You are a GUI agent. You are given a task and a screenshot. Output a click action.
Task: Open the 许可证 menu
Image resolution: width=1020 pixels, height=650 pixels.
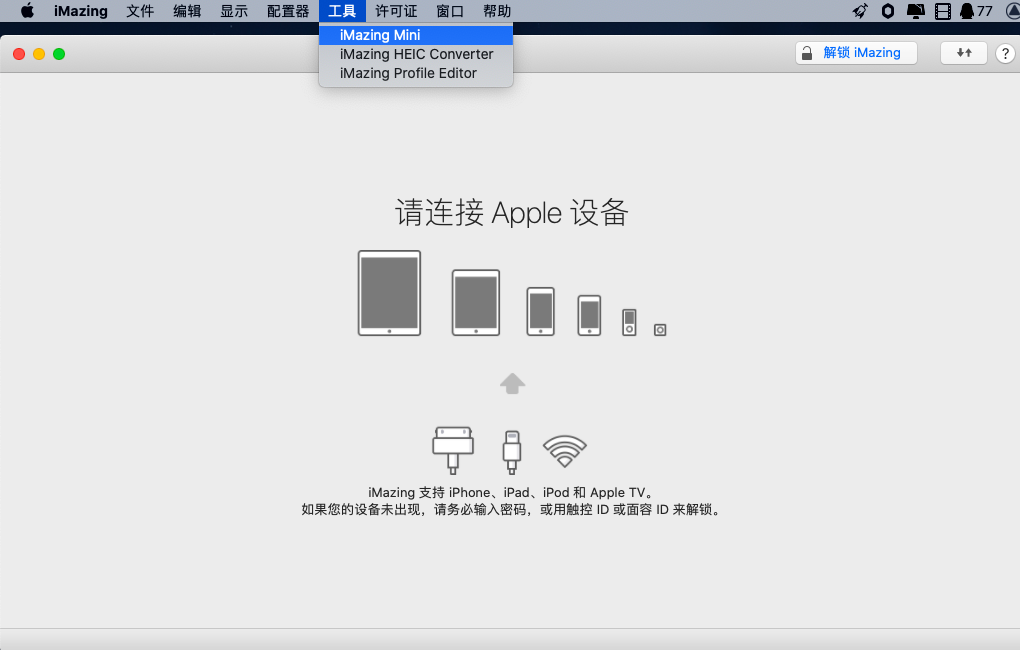[396, 11]
